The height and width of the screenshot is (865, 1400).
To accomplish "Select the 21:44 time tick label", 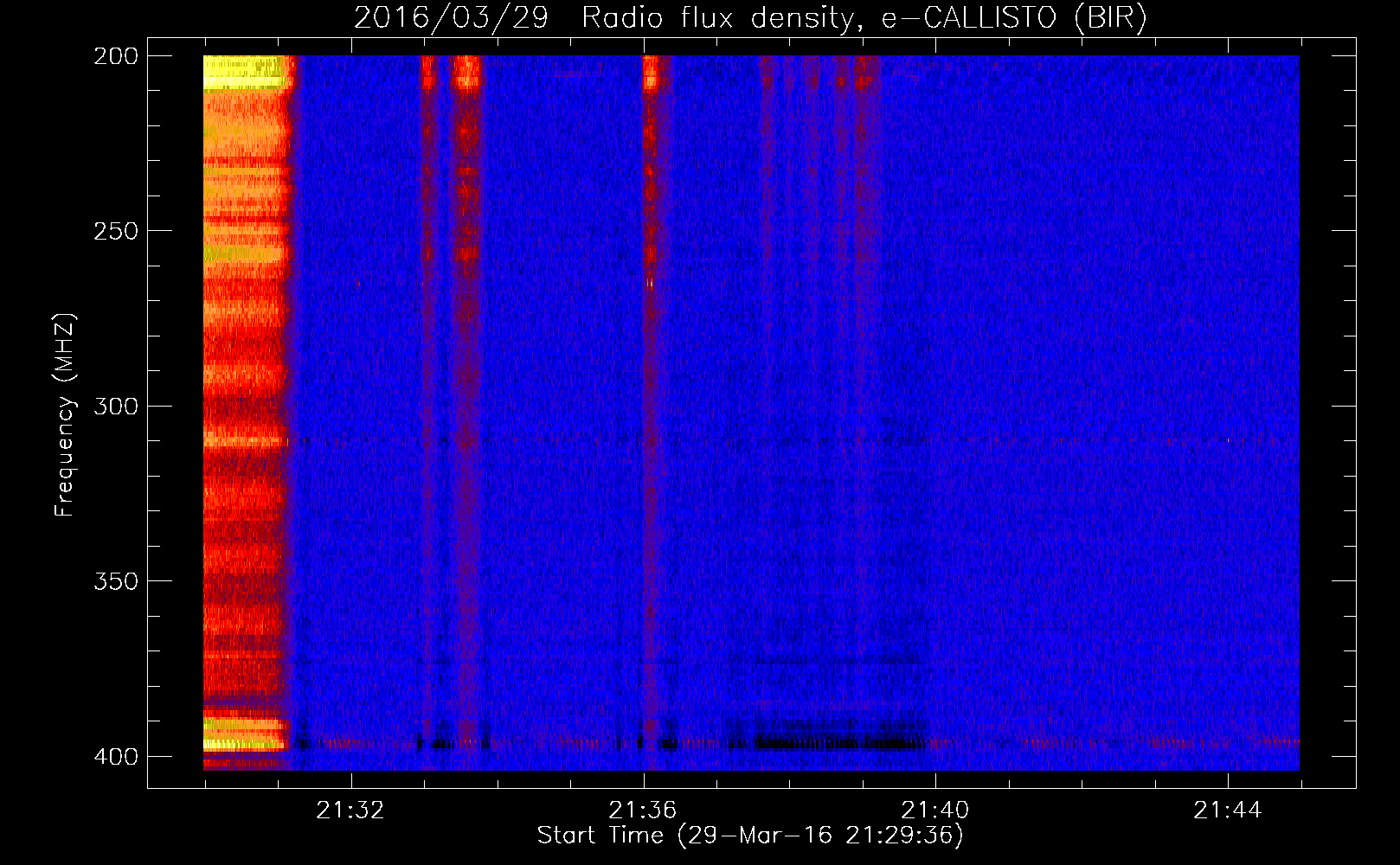I will (1228, 811).
